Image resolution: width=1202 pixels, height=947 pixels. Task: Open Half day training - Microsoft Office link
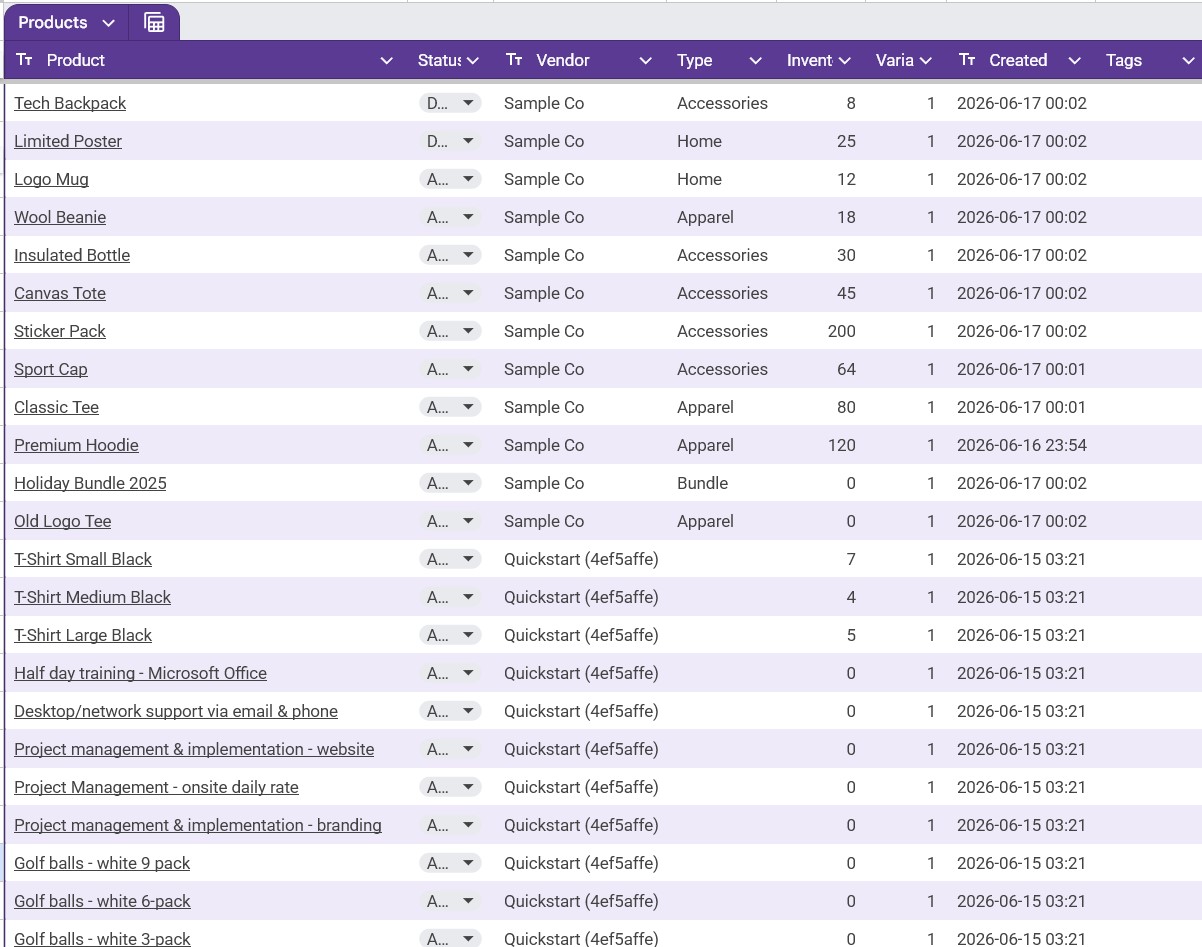pos(140,673)
